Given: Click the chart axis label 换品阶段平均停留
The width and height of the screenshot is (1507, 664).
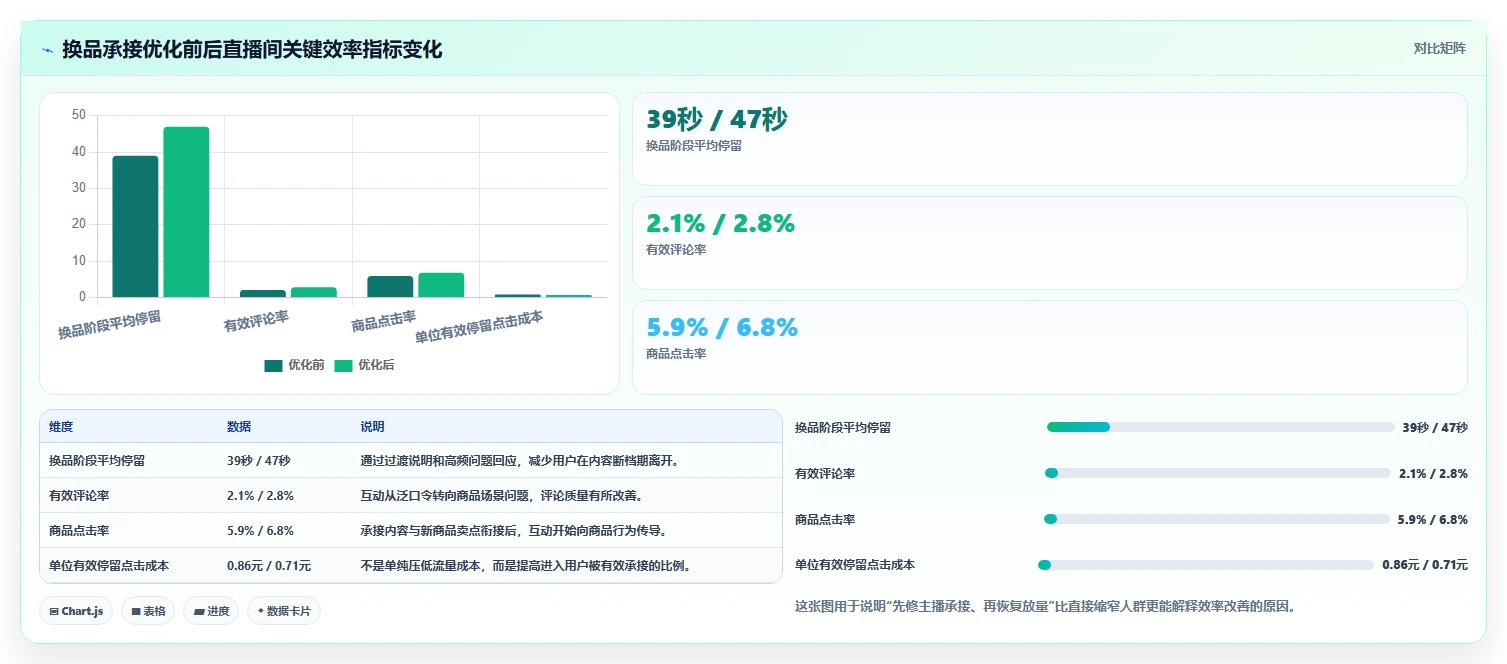Looking at the screenshot, I should (x=110, y=325).
